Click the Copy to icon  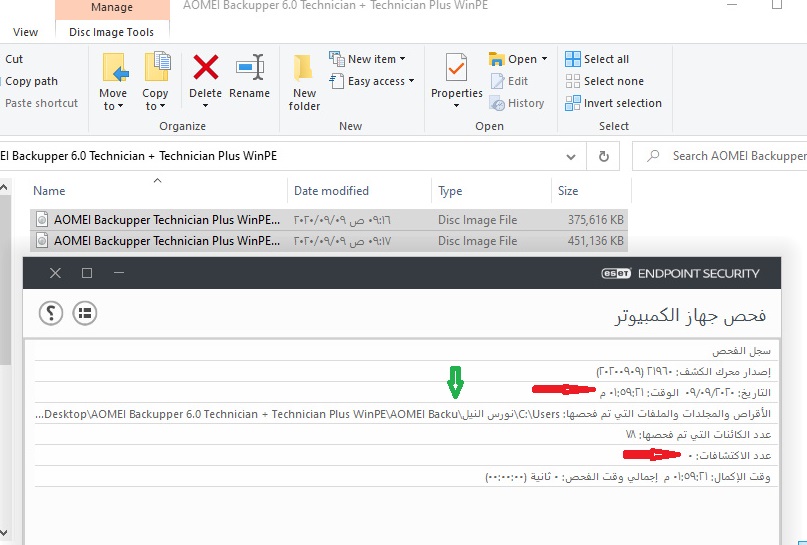tap(156, 68)
